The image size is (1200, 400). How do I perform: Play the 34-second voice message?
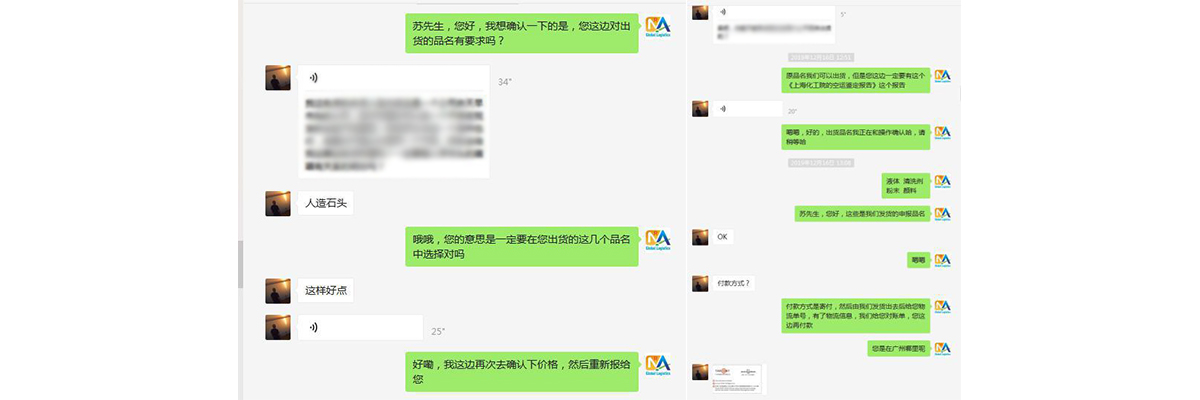(393, 78)
